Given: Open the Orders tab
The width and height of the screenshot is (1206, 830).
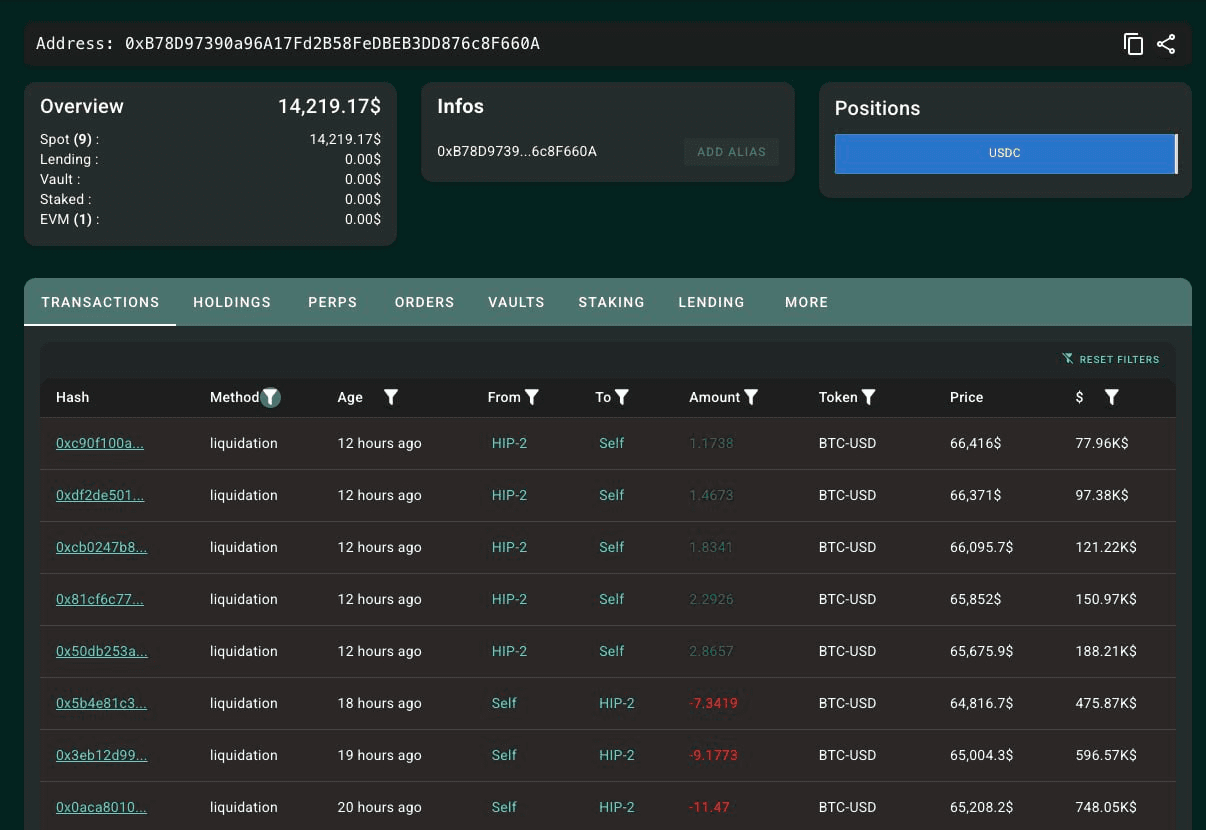Looking at the screenshot, I should click(x=424, y=302).
